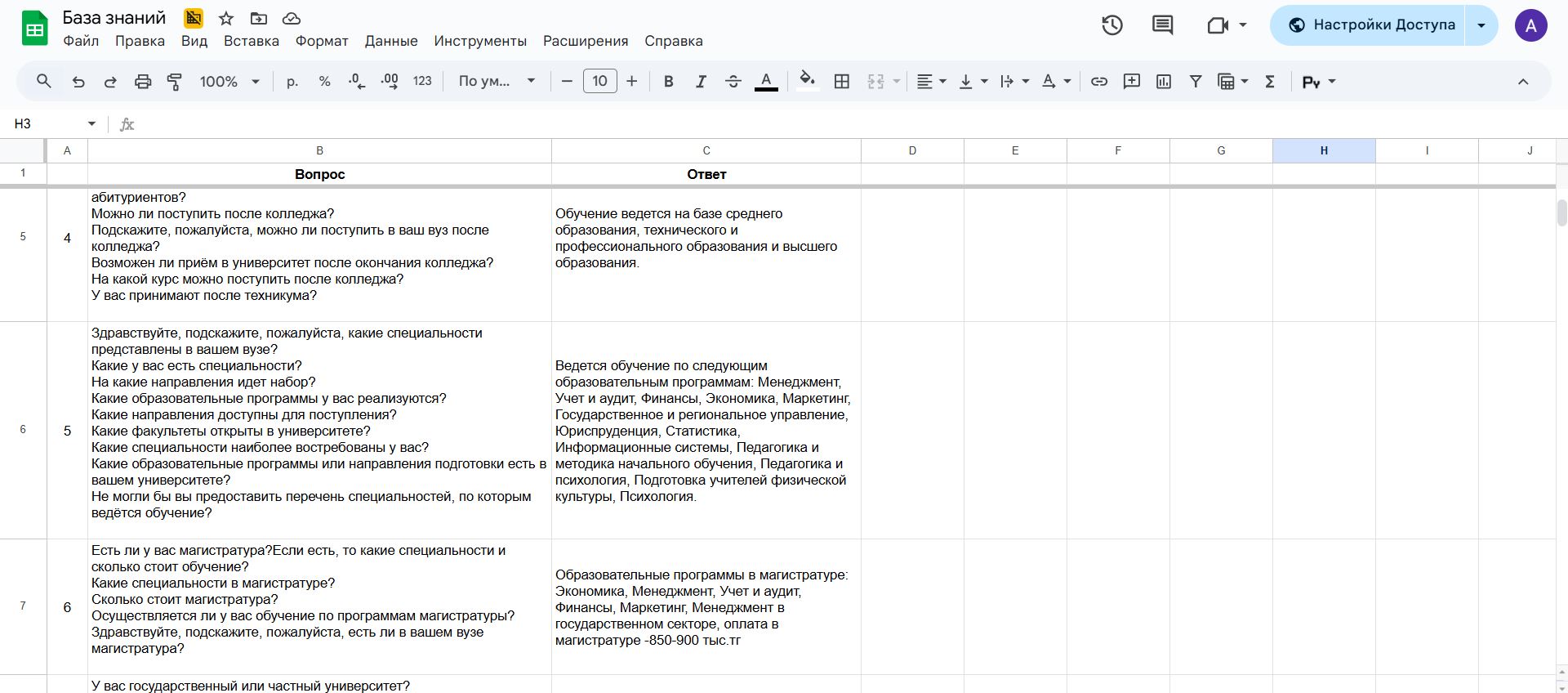The height and width of the screenshot is (693, 1568).
Task: Open input tools Ру dropdown
Action: tap(1319, 81)
